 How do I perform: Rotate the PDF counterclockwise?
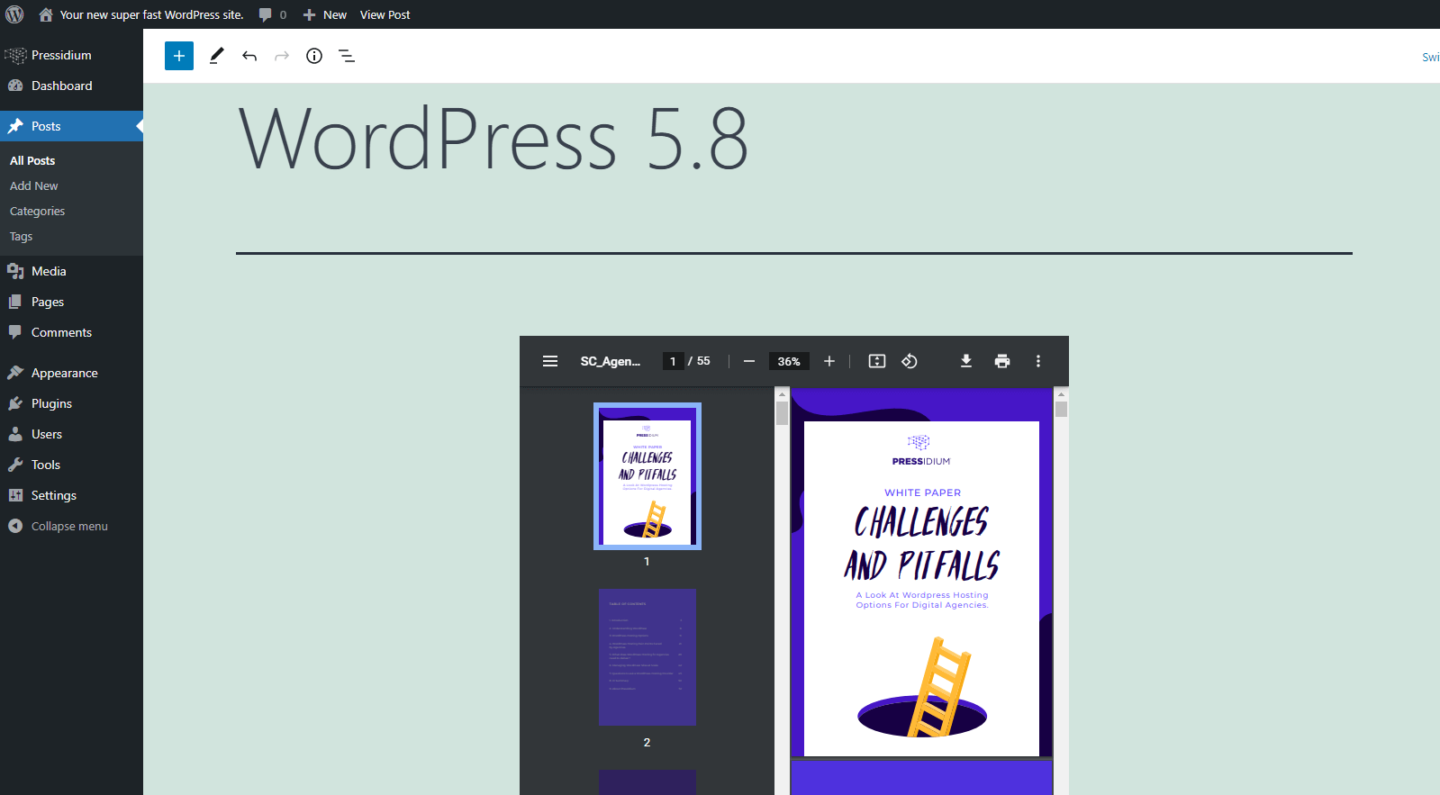909,361
